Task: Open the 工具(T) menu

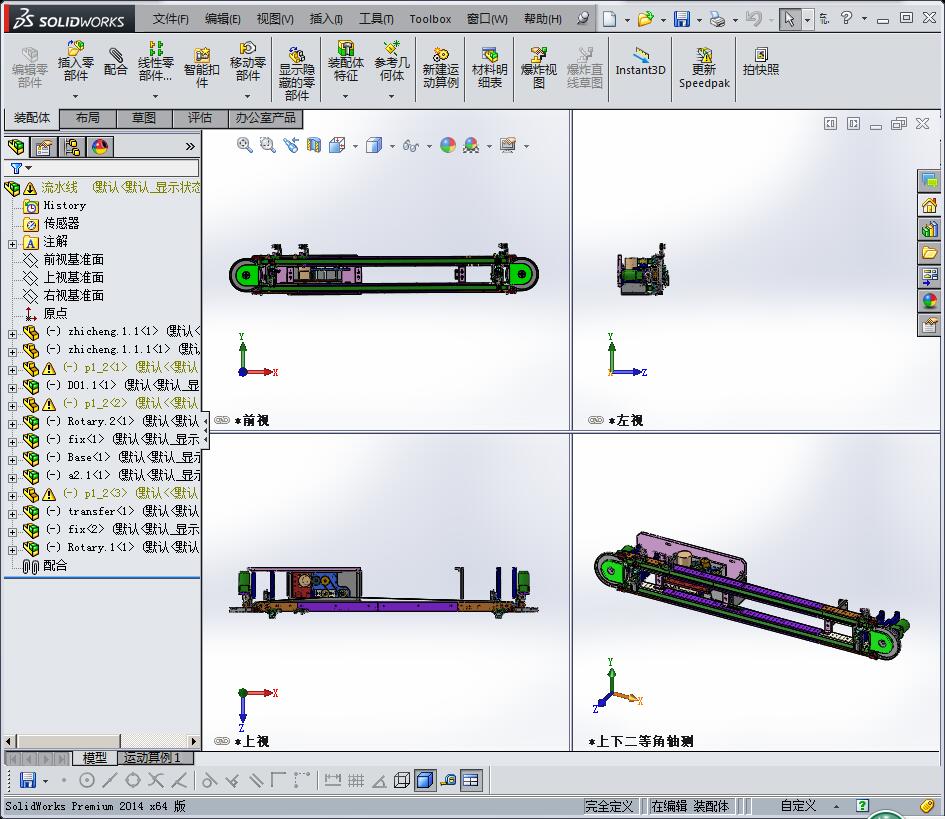Action: point(376,18)
